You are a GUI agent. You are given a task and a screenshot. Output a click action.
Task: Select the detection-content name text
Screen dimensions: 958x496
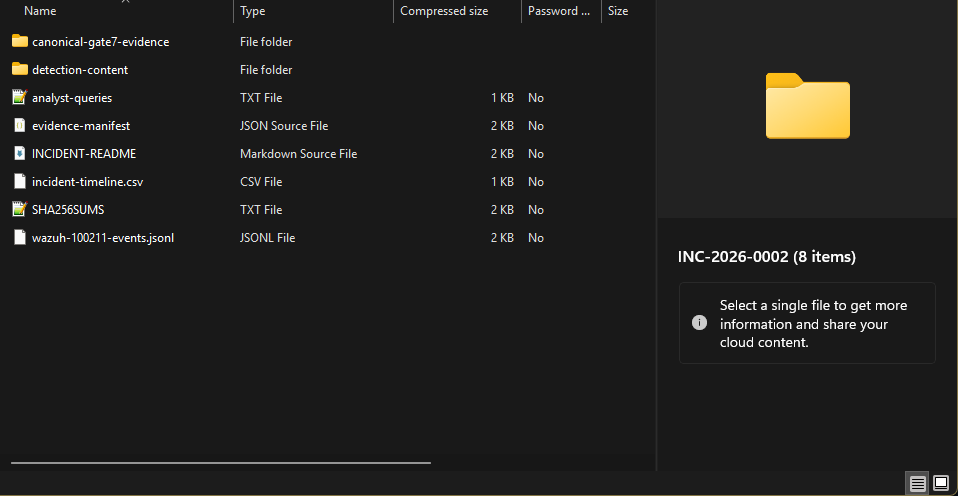pyautogui.click(x=80, y=70)
